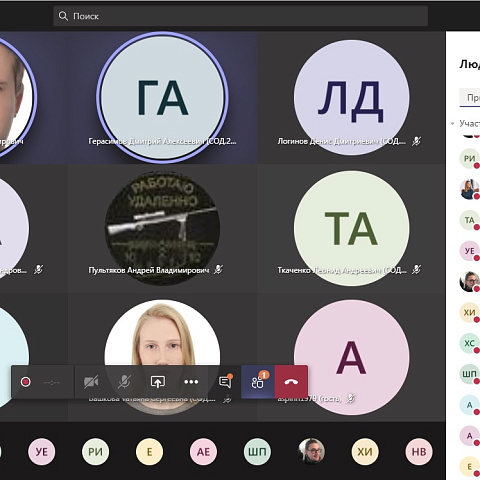Unmute the microphone in the meeting toolbar

point(124,382)
